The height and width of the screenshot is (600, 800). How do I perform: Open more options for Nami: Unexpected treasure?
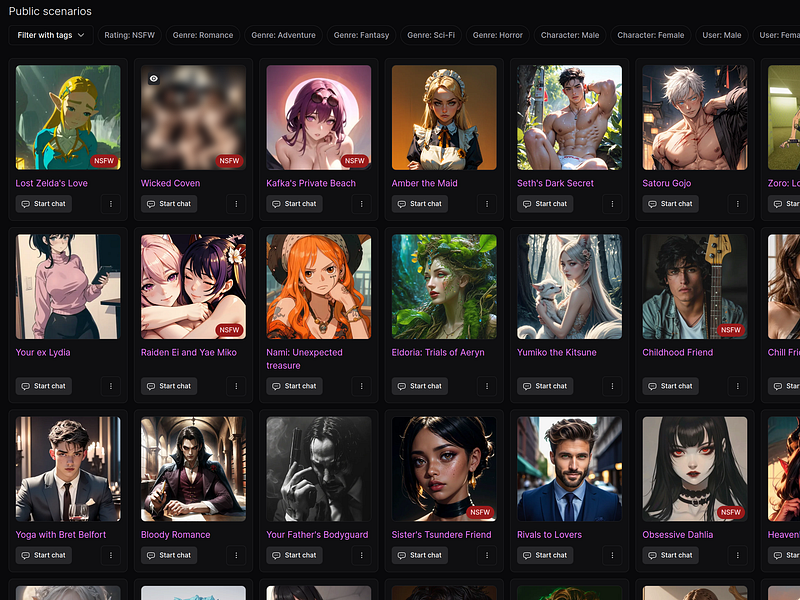pyautogui.click(x=362, y=386)
